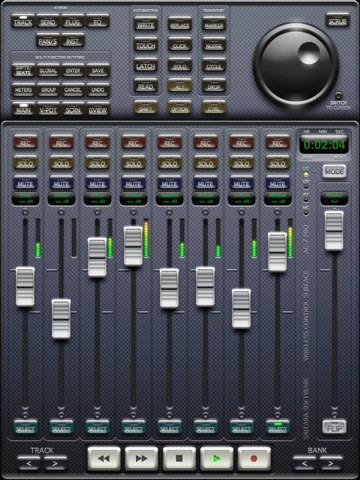Image resolution: width=360 pixels, height=480 pixels.
Task: Click the Bank right arrow button
Action: point(331,463)
